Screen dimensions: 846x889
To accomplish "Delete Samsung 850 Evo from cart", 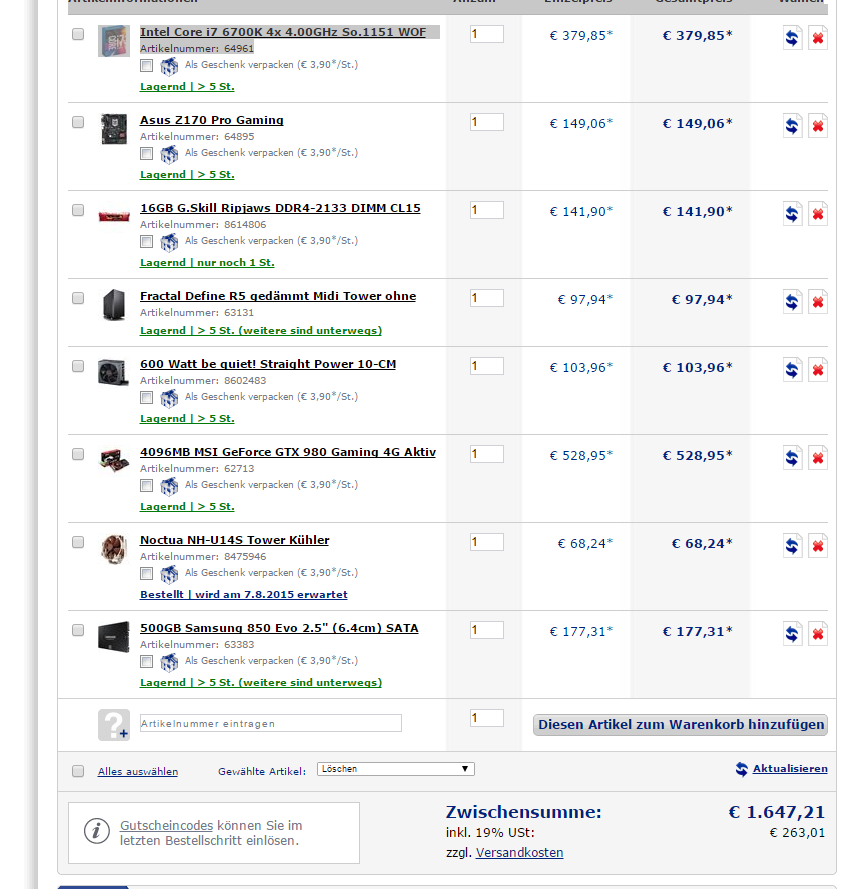I will click(x=818, y=634).
